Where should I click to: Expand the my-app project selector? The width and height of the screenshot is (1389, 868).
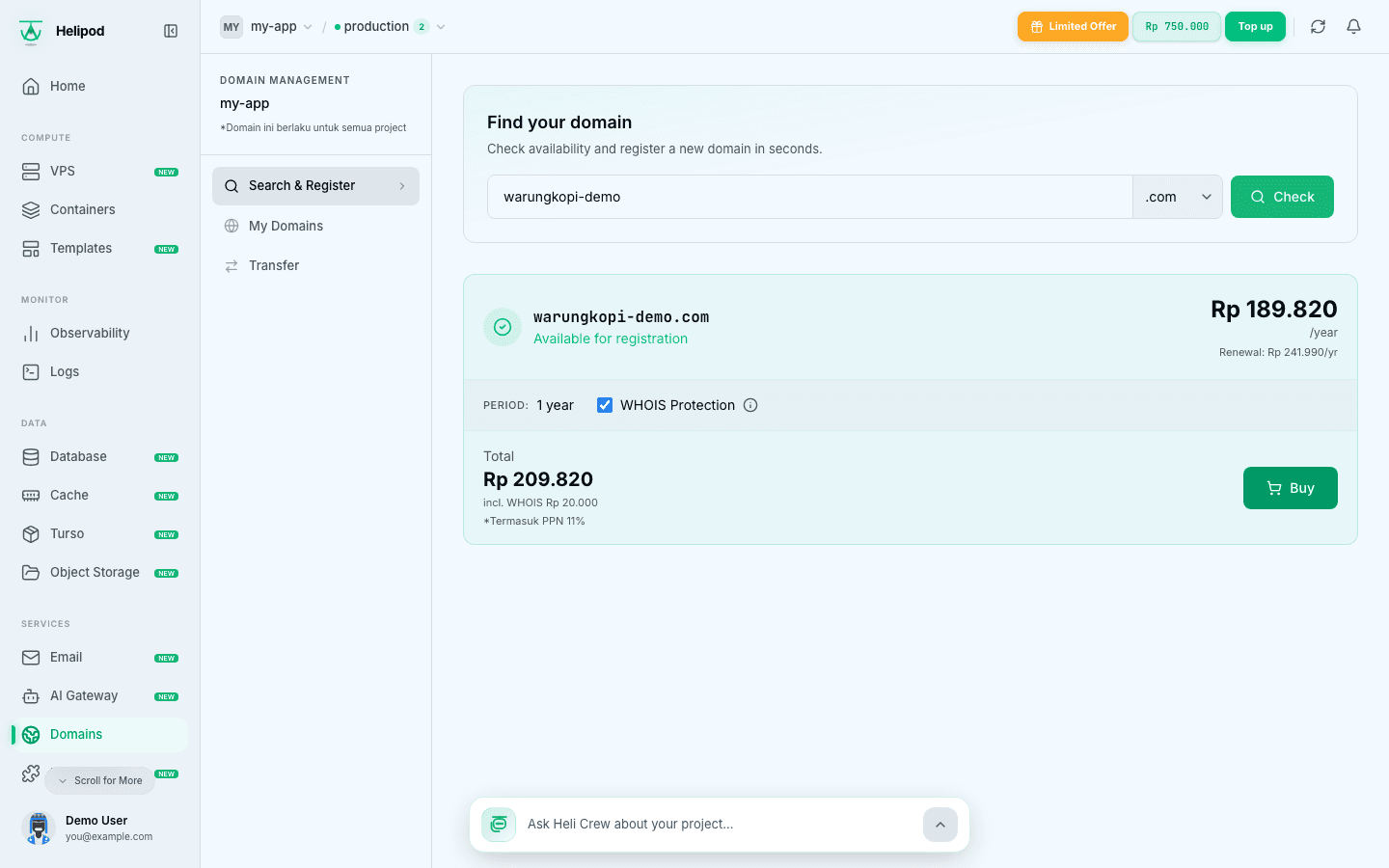[x=267, y=27]
